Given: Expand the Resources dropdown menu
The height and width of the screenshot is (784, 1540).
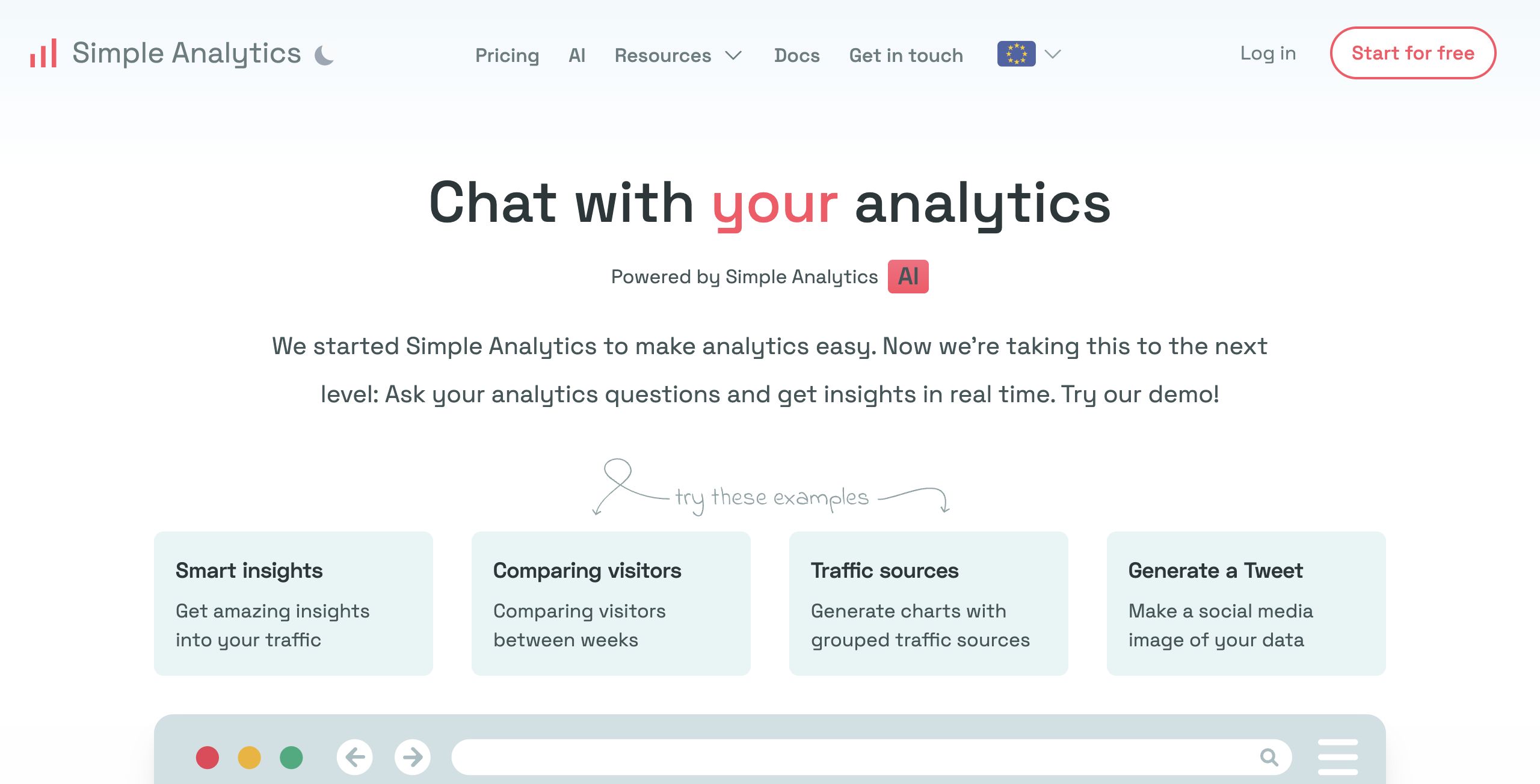Looking at the screenshot, I should [x=679, y=55].
